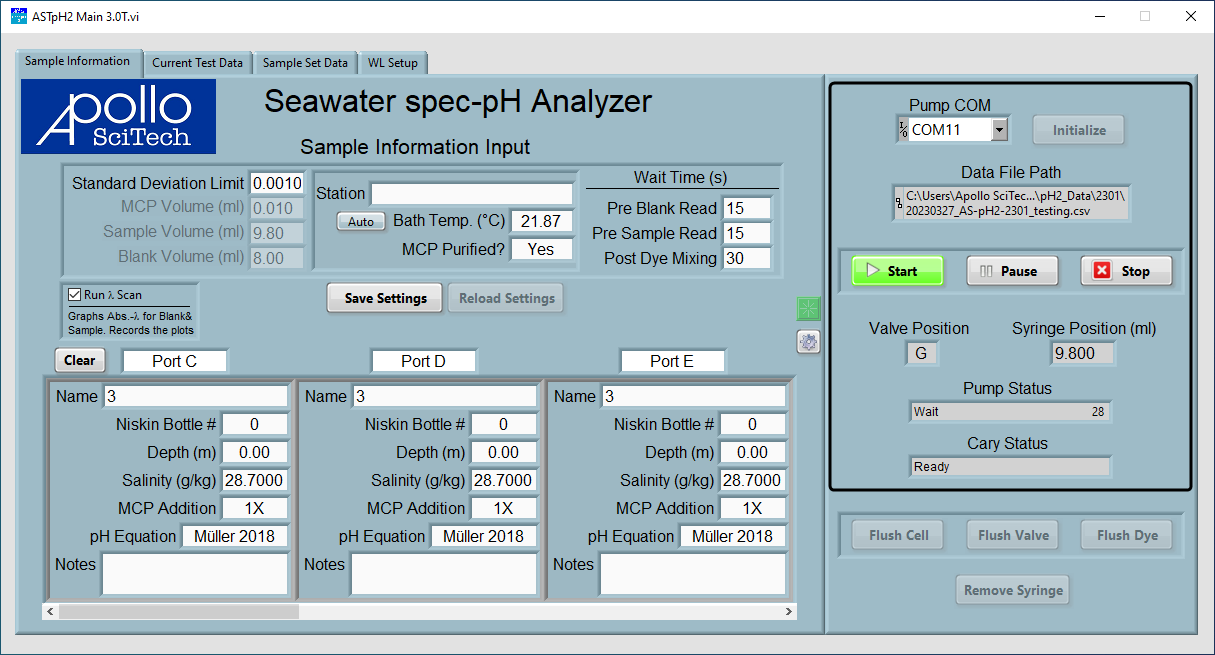Click the path icon beside Data File Path
The image size is (1215, 655).
[898, 203]
